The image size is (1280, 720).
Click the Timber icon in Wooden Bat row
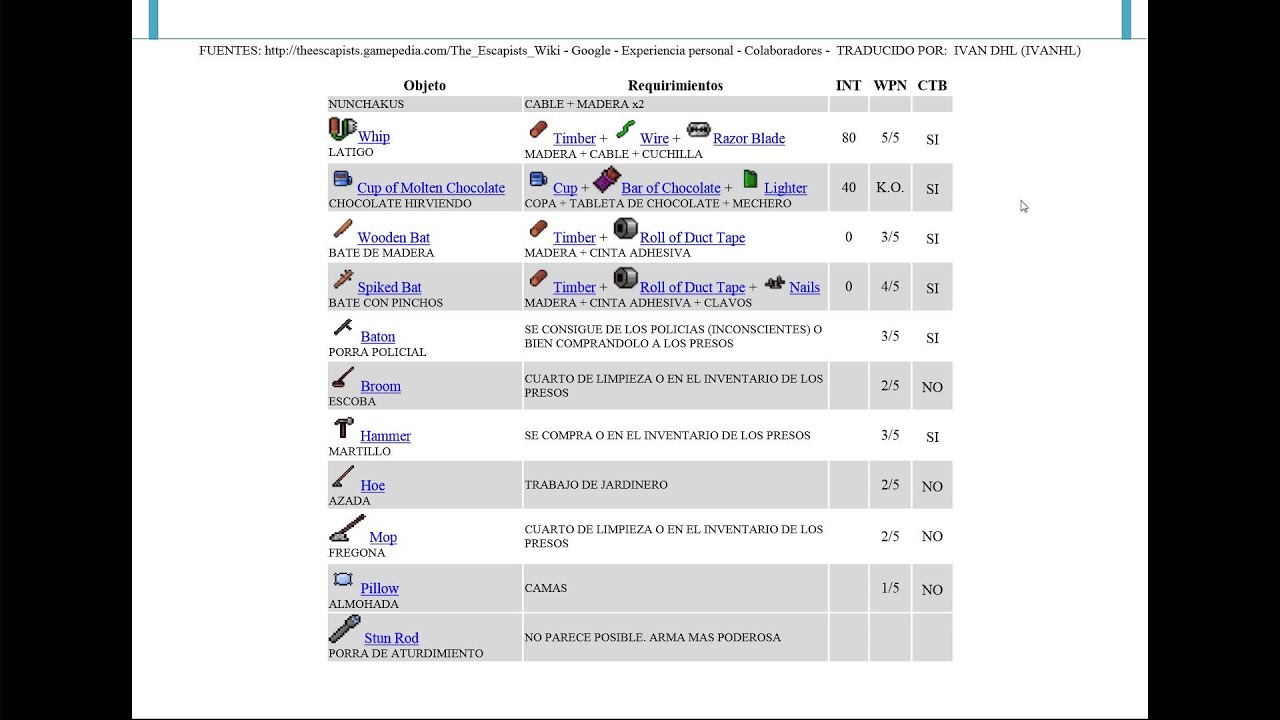coord(538,230)
